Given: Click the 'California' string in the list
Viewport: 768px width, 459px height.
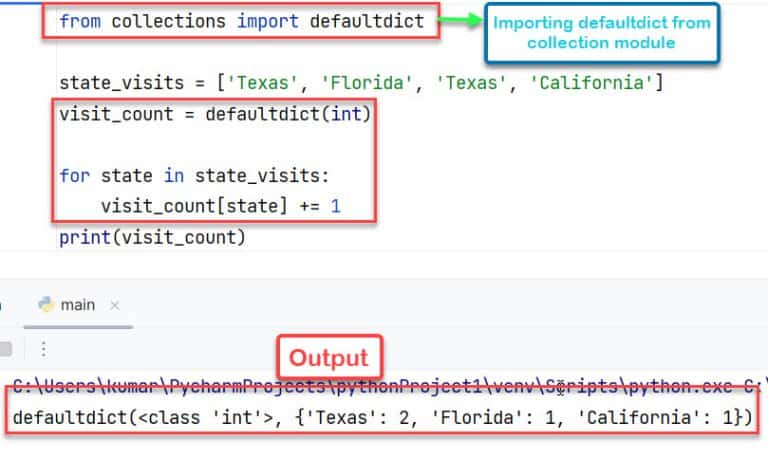Looking at the screenshot, I should [592, 83].
